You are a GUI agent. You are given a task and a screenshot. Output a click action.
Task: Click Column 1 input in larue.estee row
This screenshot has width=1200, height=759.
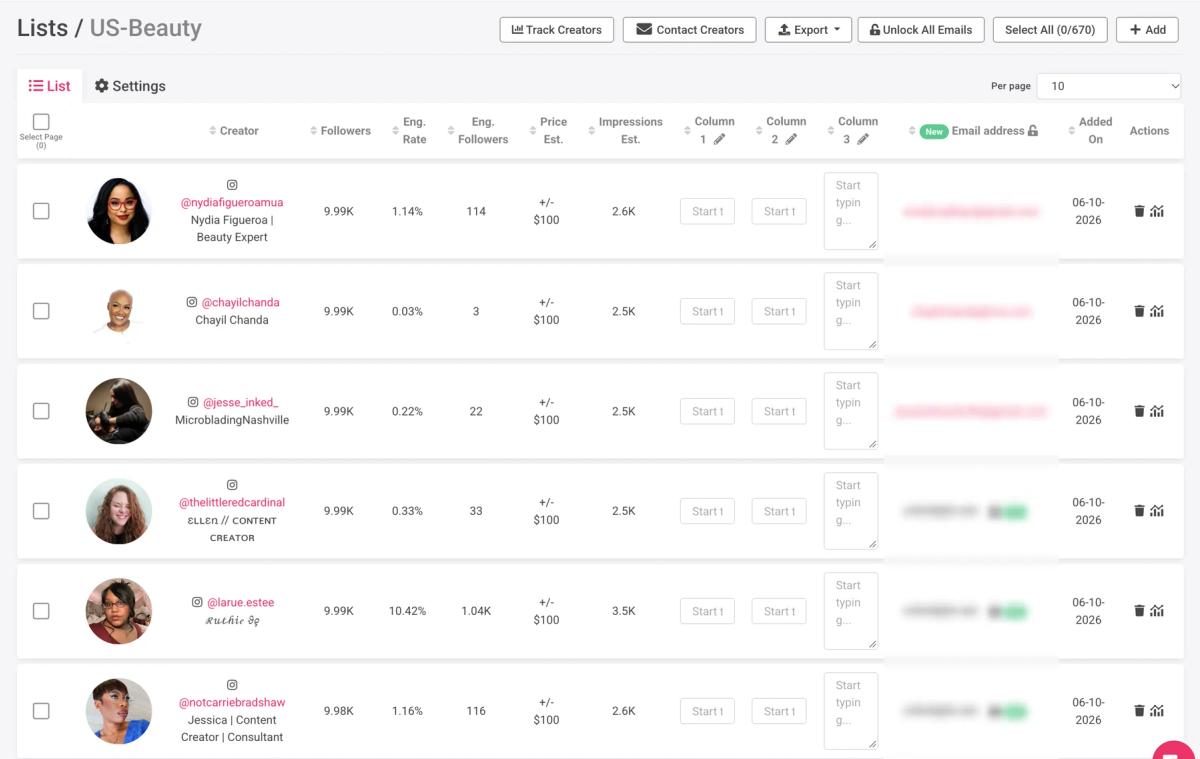click(707, 611)
